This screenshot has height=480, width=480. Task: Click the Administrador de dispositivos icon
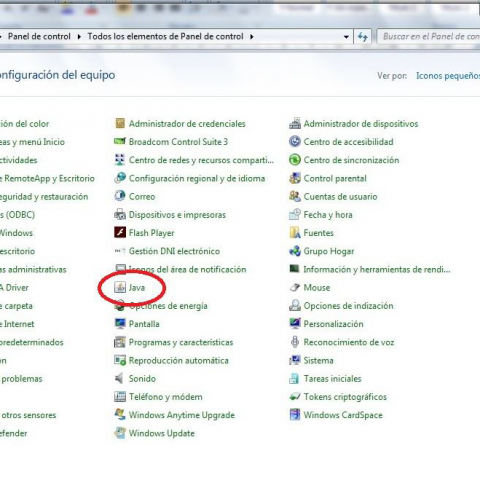pyautogui.click(x=295, y=124)
